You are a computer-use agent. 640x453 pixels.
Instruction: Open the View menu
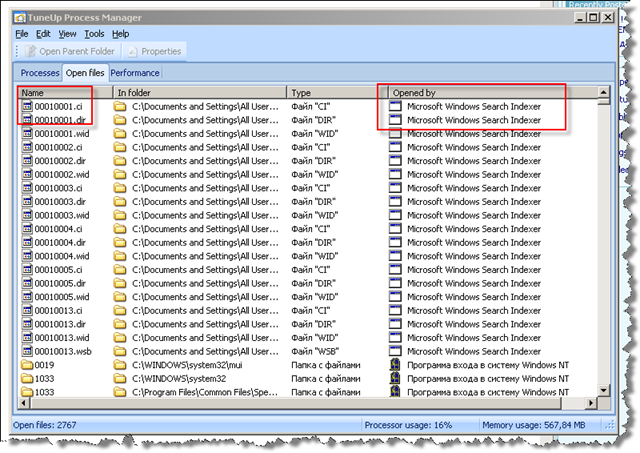[x=69, y=34]
